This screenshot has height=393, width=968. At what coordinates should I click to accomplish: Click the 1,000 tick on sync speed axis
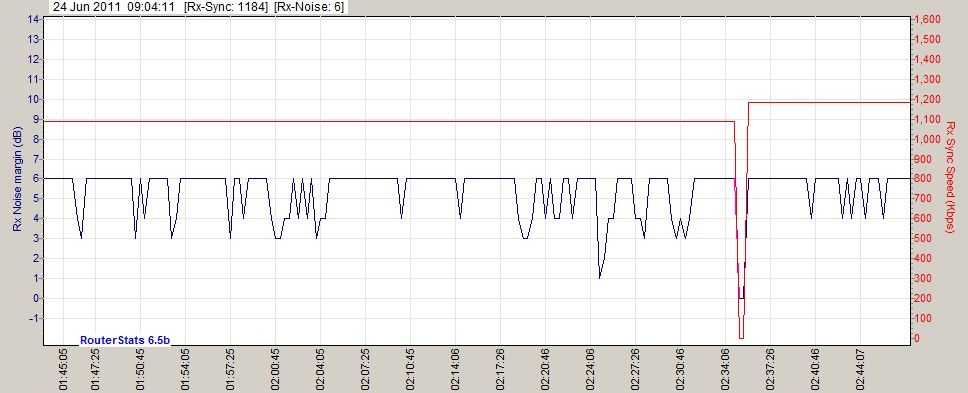(x=928, y=139)
